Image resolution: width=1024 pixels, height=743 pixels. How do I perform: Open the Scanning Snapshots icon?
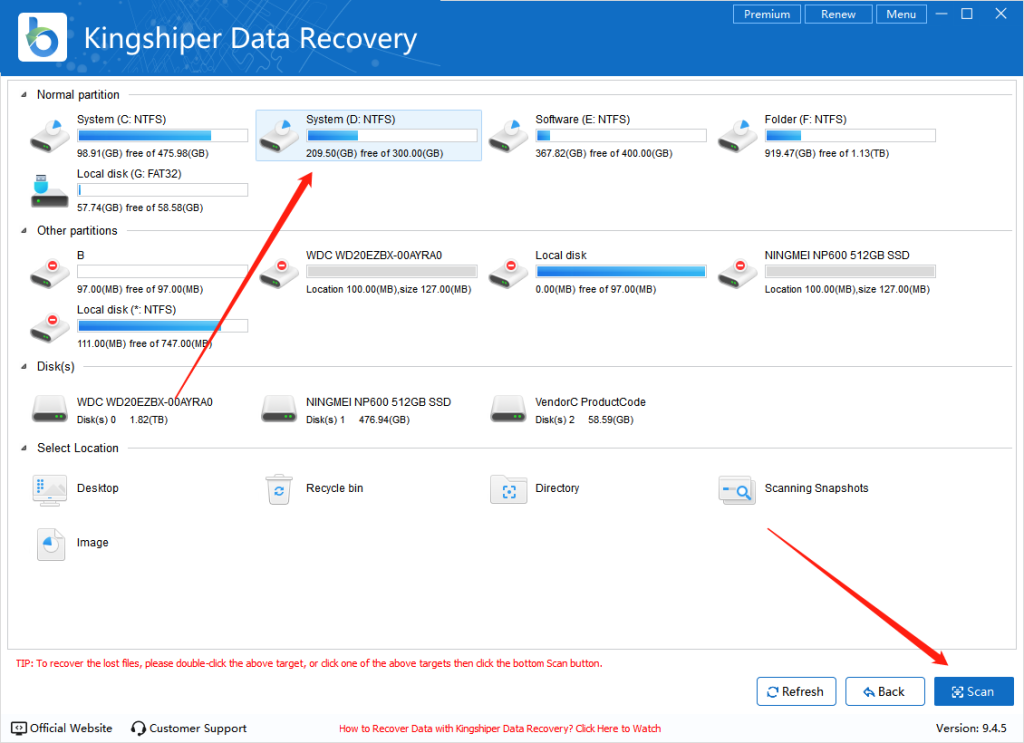(737, 490)
